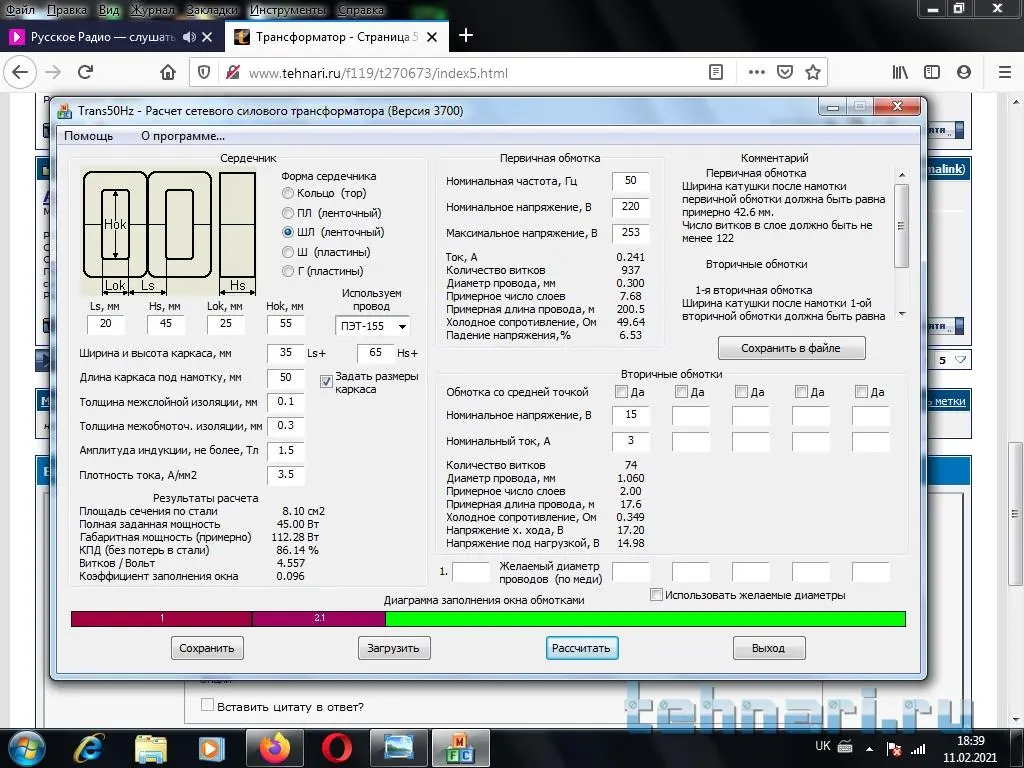Open the ПЭТ-155 wire type dropdown

[x=372, y=326]
